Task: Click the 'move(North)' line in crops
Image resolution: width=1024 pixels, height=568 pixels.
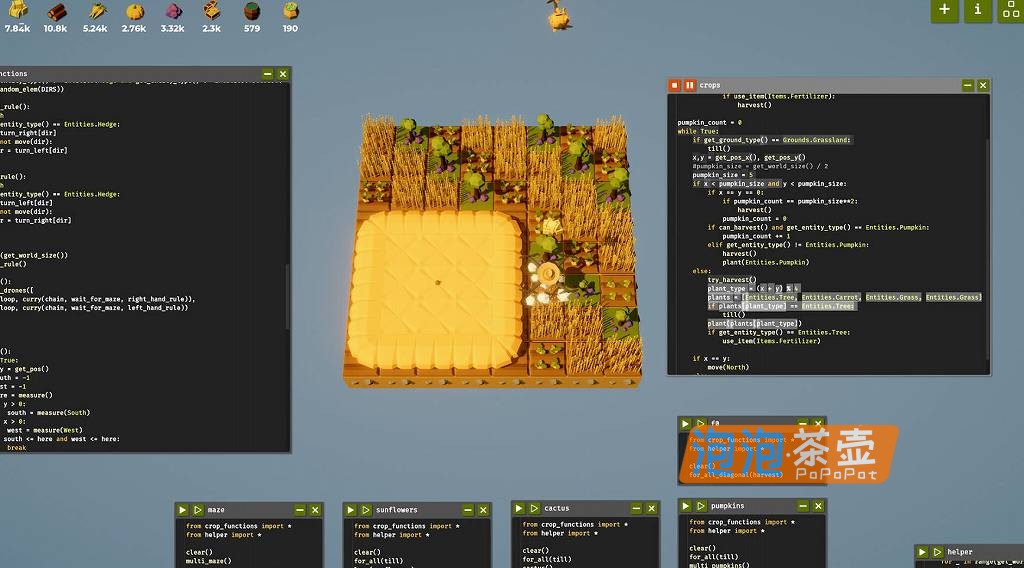Action: [x=728, y=367]
